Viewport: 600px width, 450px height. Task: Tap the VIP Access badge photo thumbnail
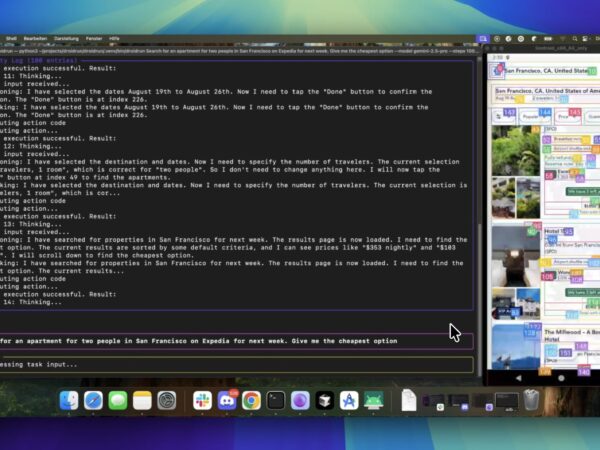504,304
